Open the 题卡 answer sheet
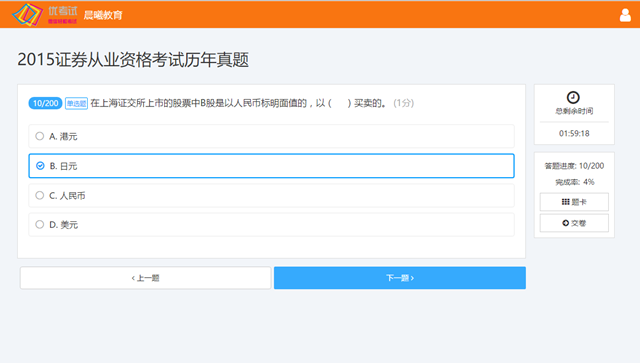640x363 pixels. [x=574, y=202]
